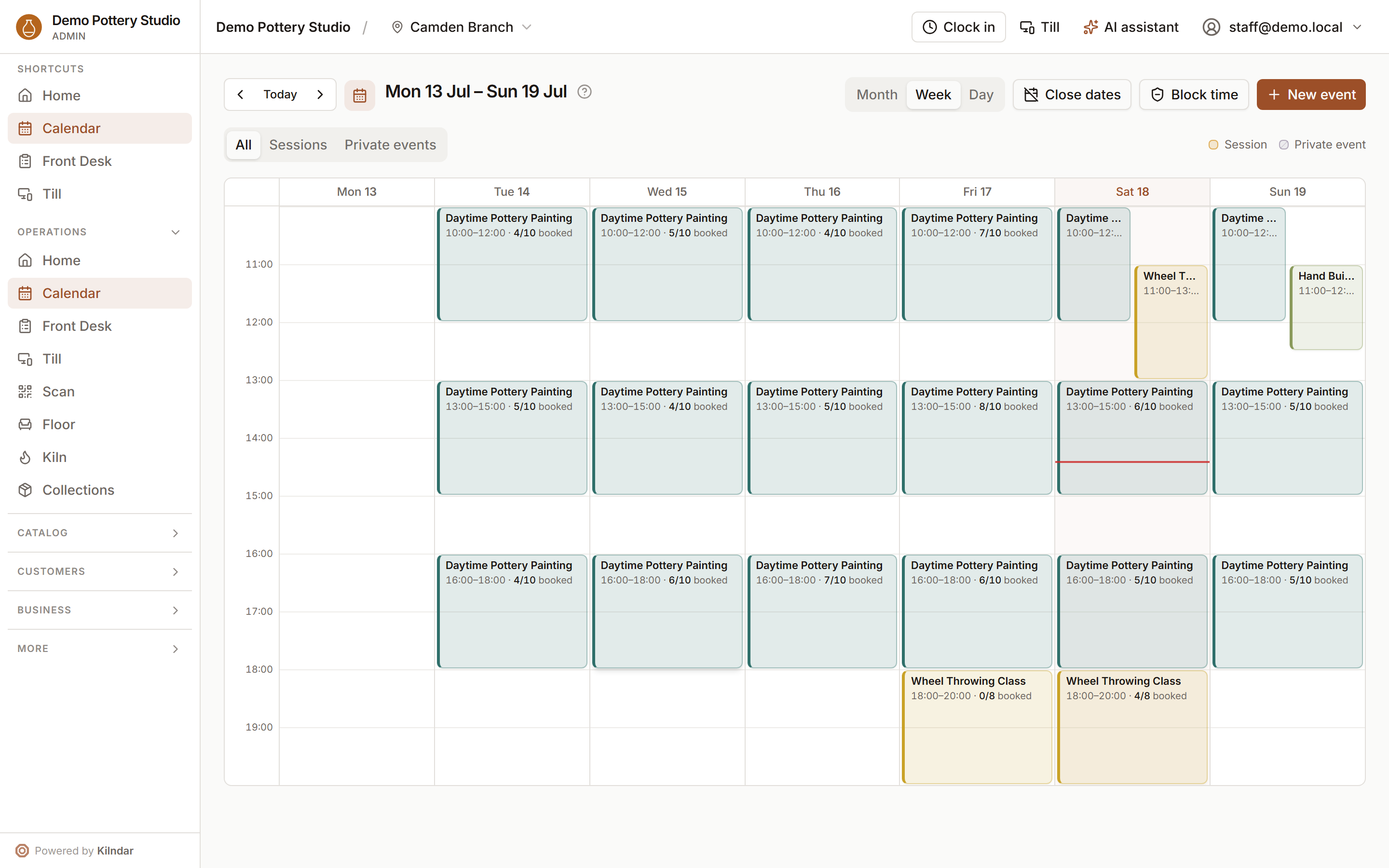Open the date picker calendar icon
Screen dimensions: 1389x868
pyautogui.click(x=359, y=95)
